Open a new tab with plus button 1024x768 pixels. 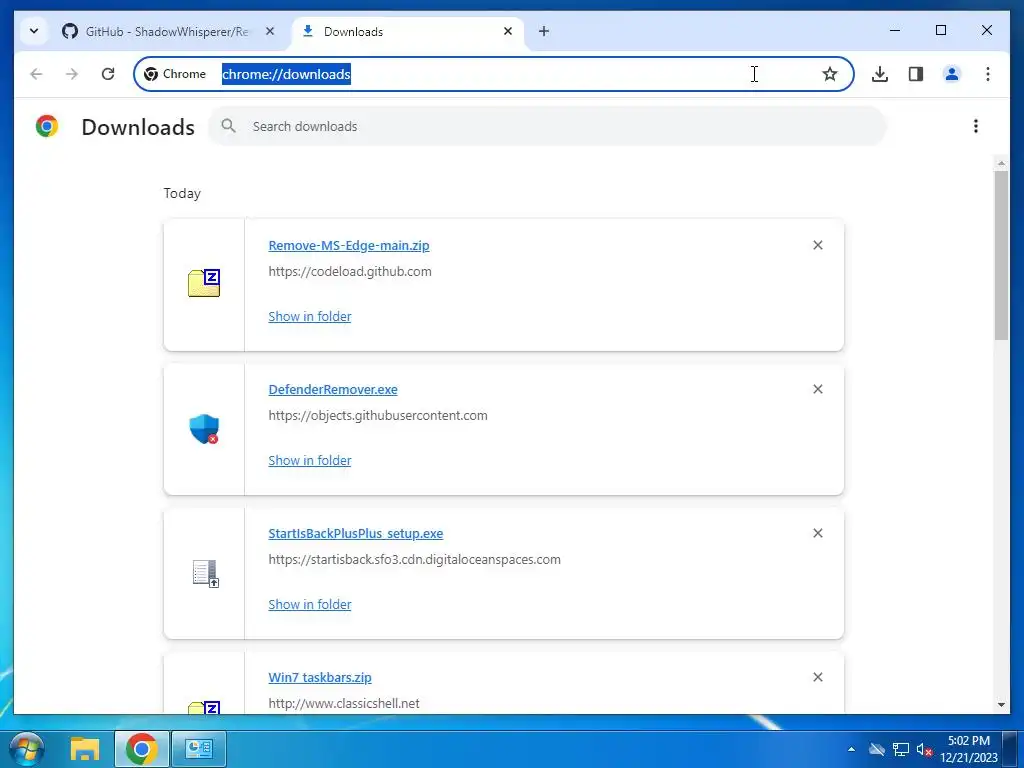point(543,31)
